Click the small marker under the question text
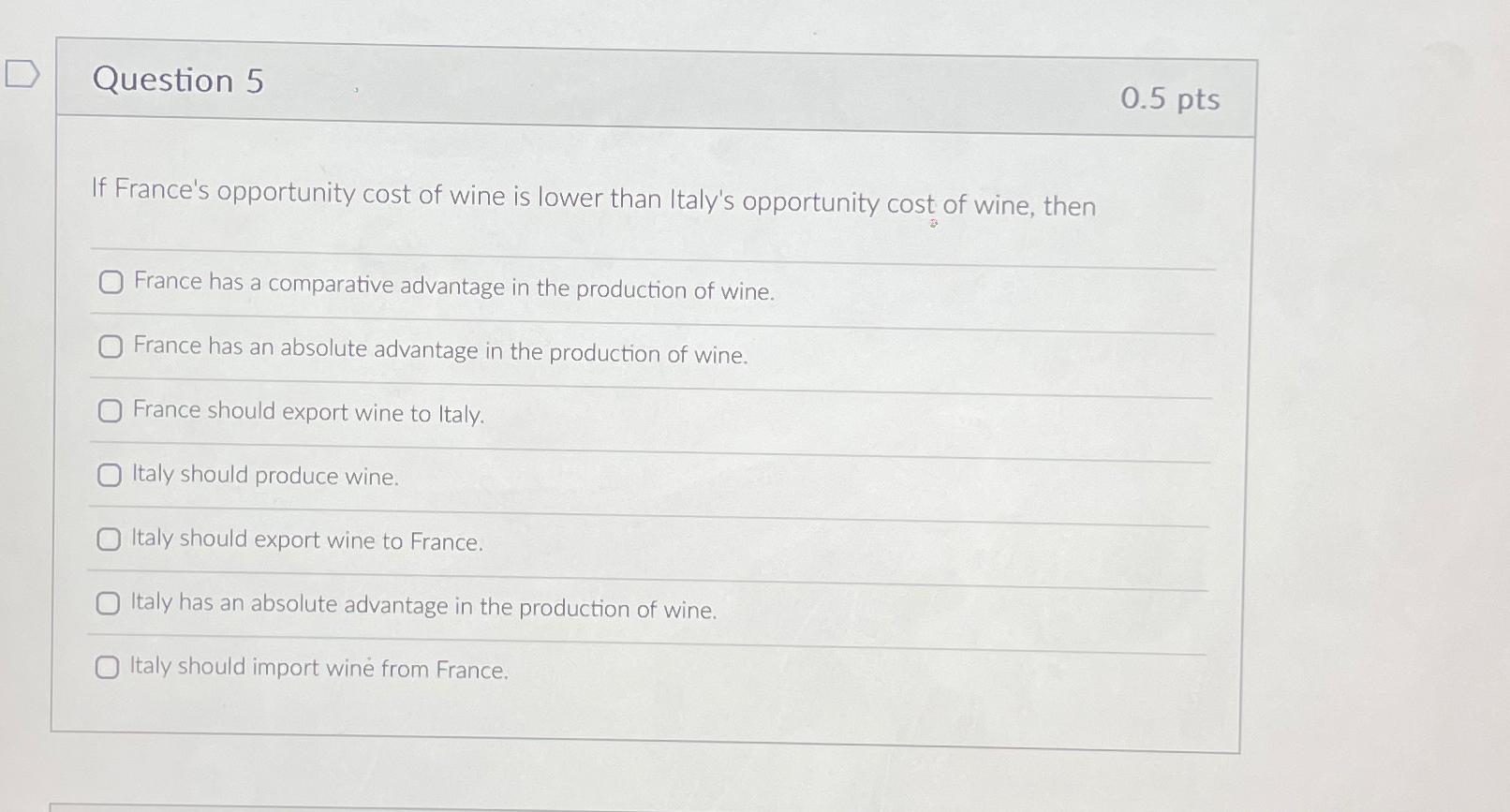 tap(933, 222)
